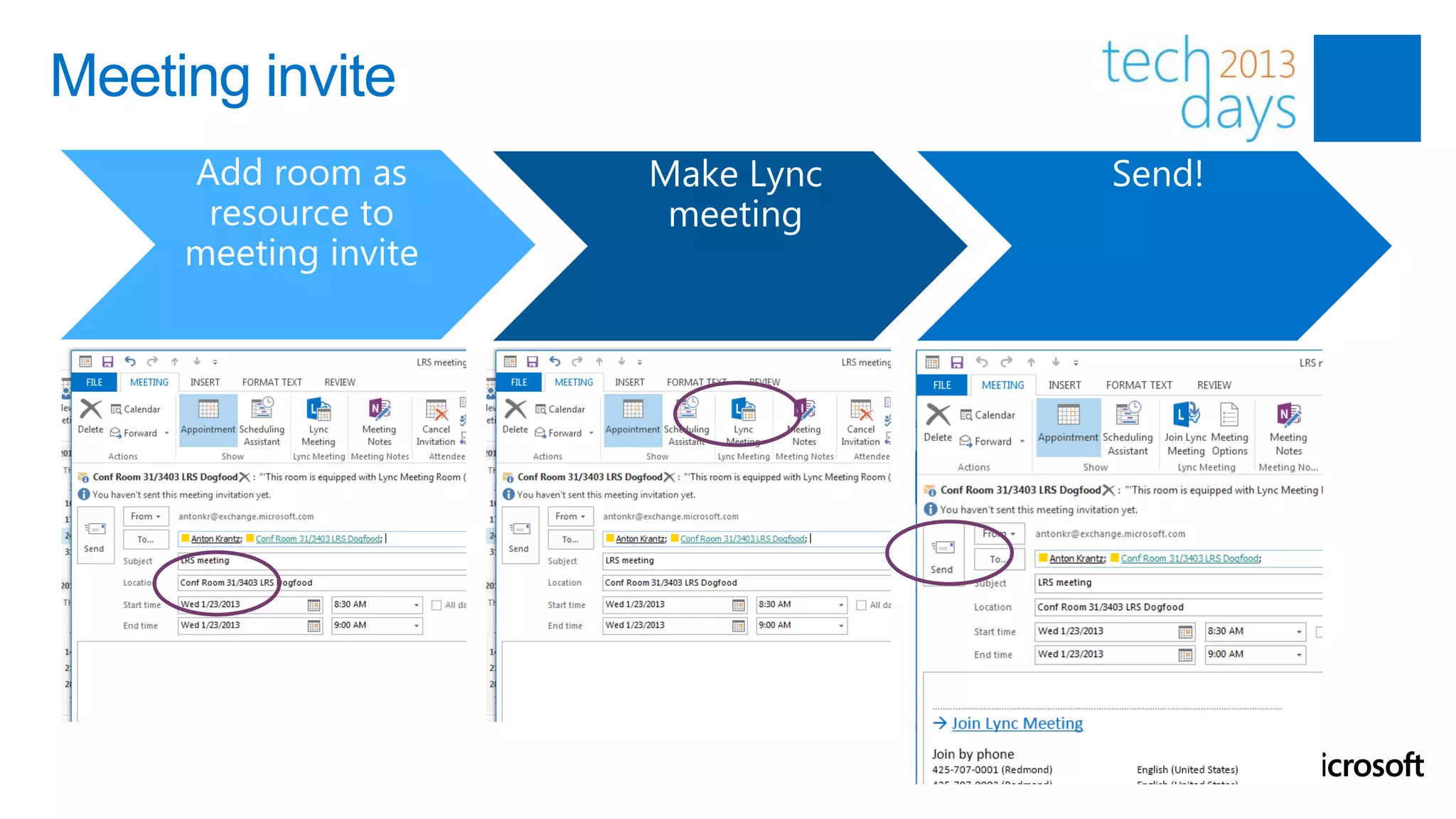Click Undo icon in Make Lync meeting screenshot
1456x819 pixels.
(555, 361)
